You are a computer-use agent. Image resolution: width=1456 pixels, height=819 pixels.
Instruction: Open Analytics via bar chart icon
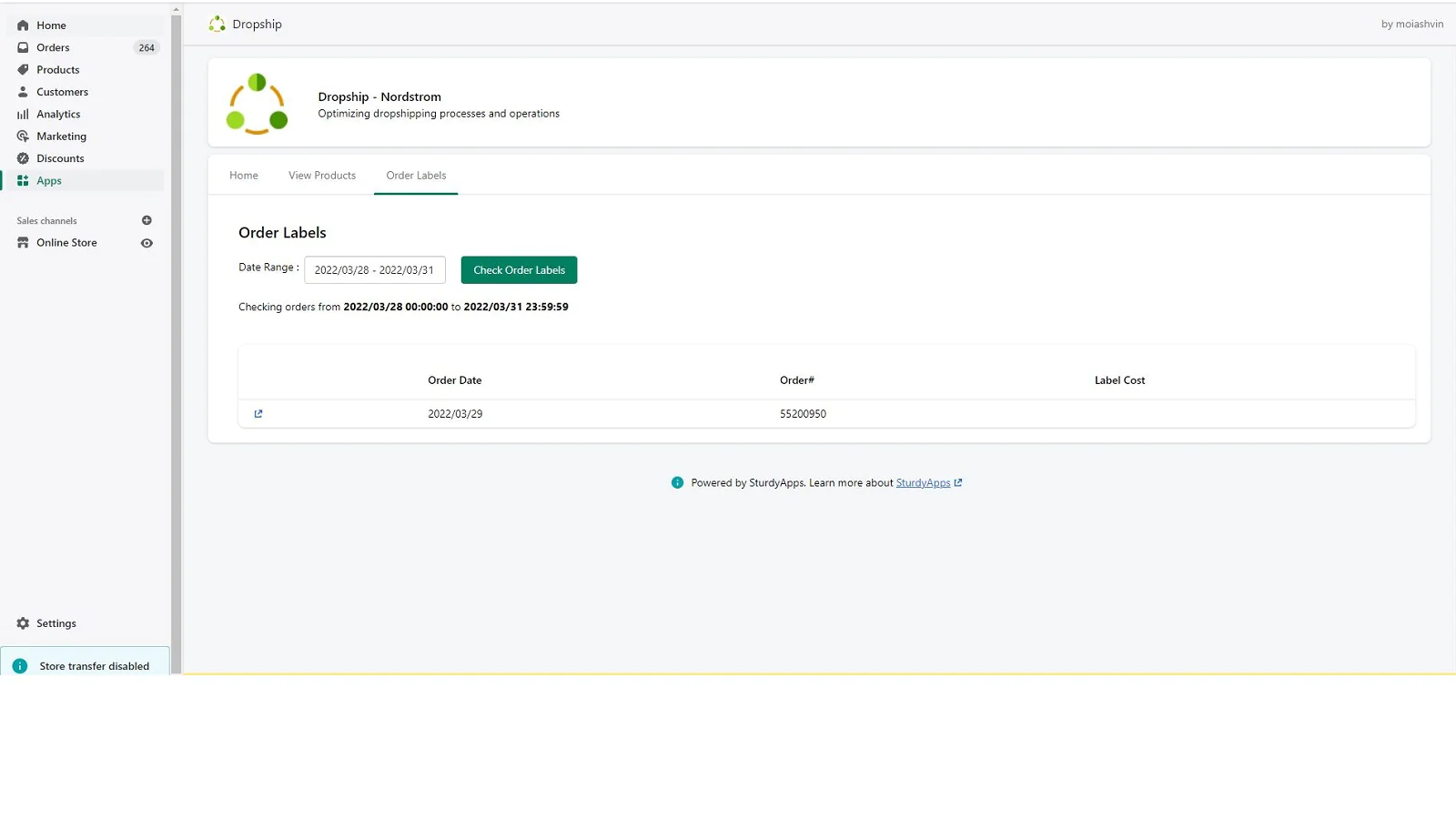23,115
